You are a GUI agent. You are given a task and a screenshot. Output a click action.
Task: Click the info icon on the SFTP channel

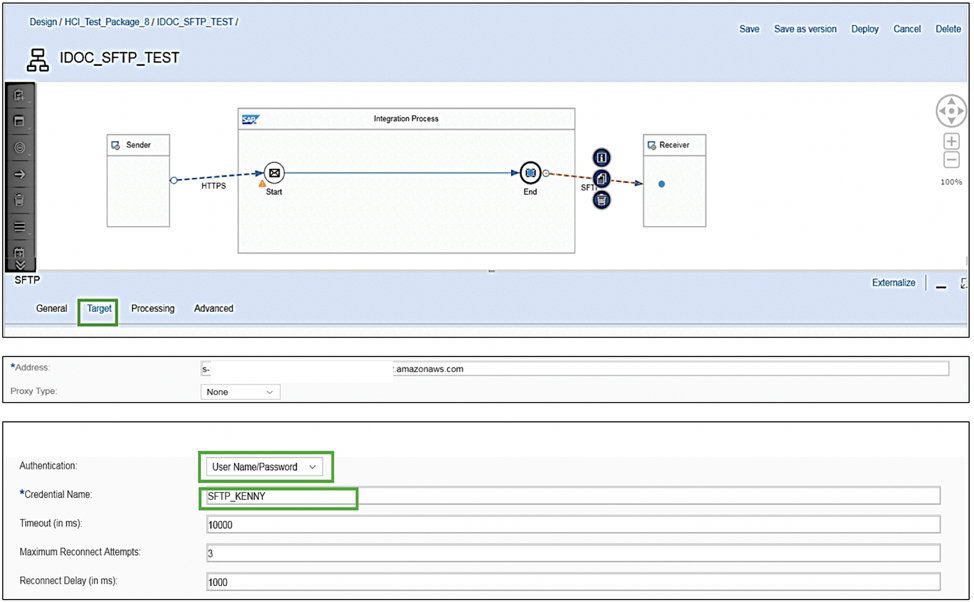(x=602, y=157)
